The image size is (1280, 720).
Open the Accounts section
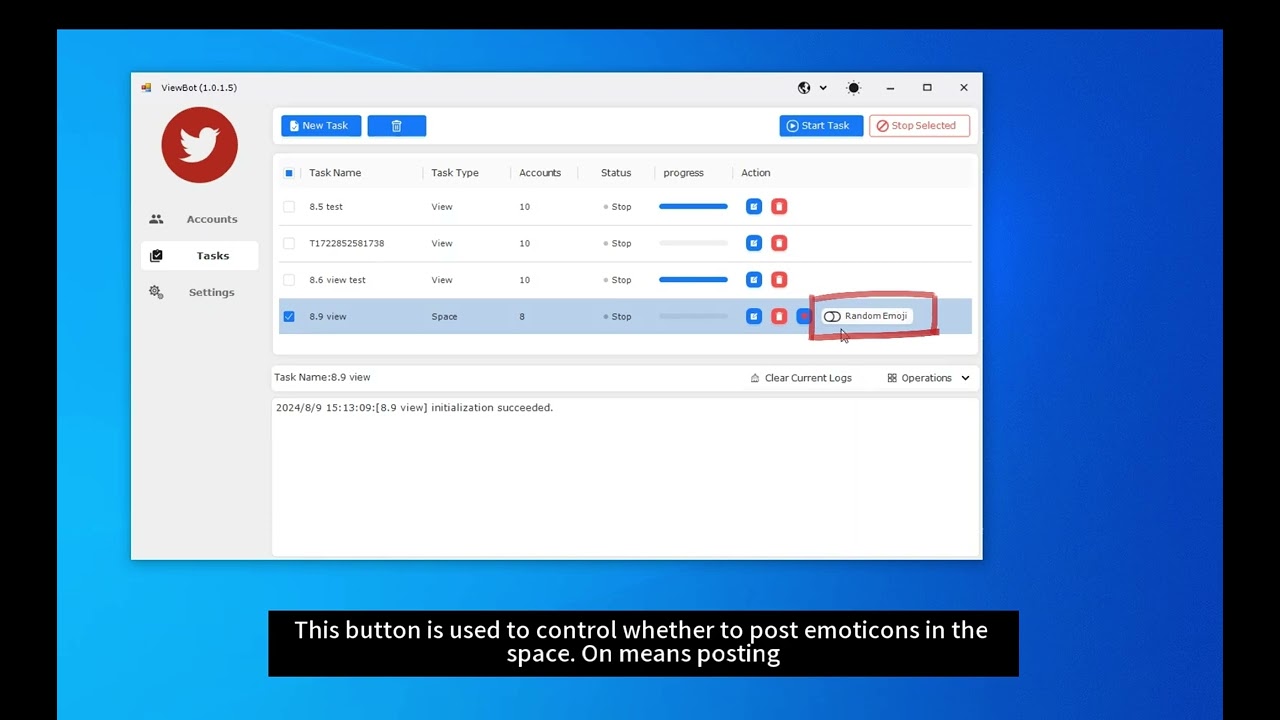[199, 219]
